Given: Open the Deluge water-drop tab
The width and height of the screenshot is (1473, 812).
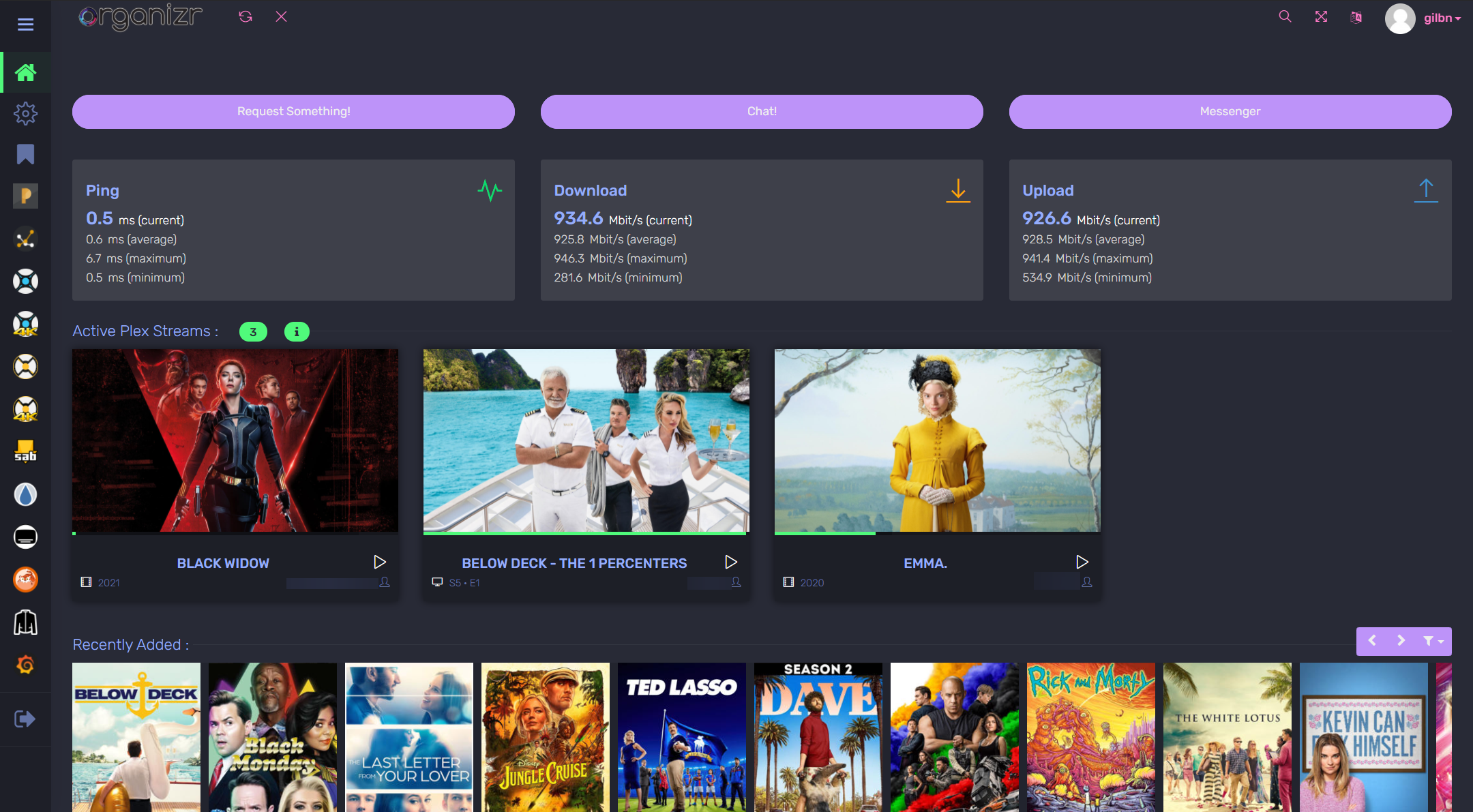Looking at the screenshot, I should pyautogui.click(x=25, y=494).
